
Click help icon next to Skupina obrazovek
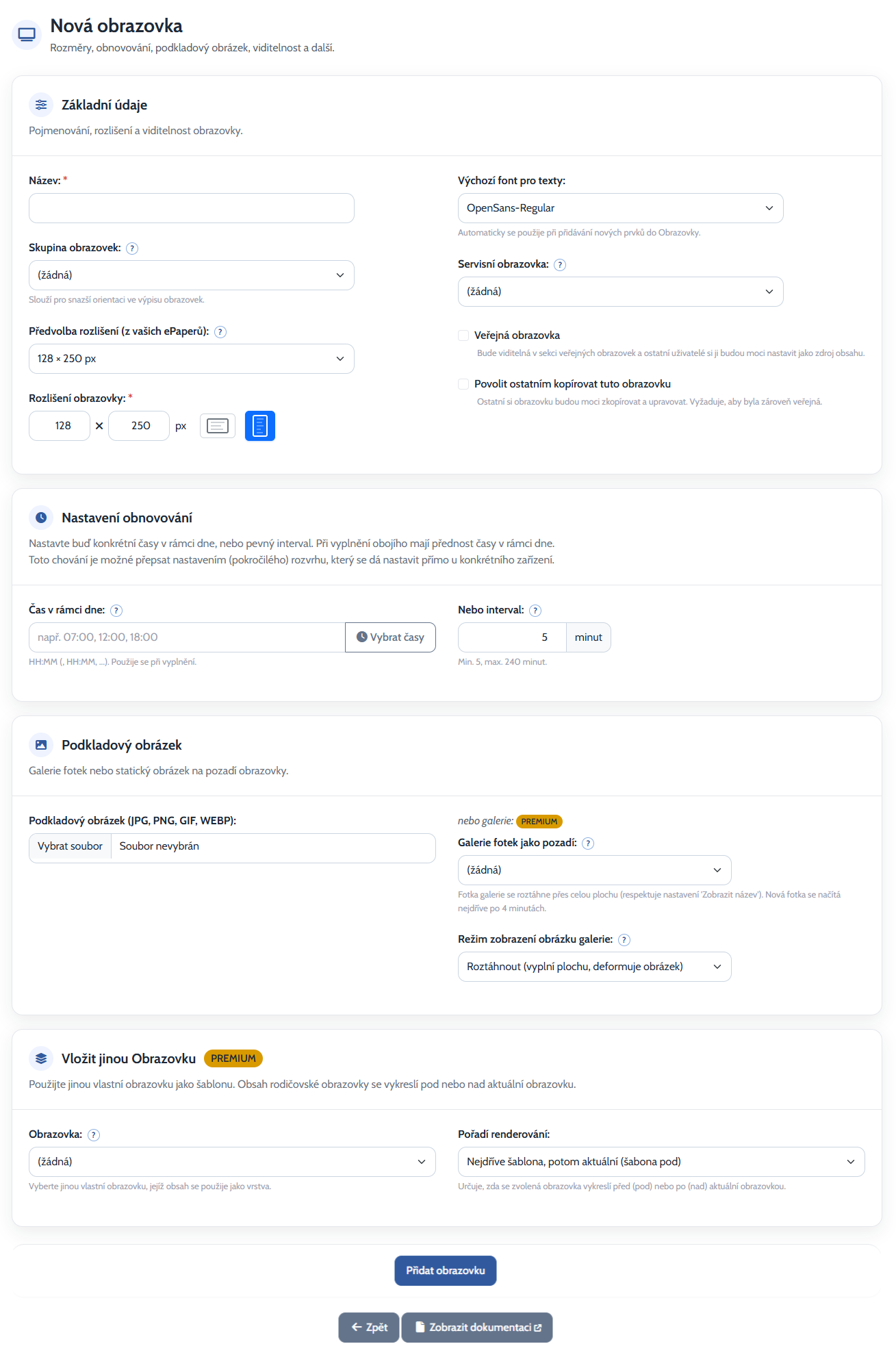pyautogui.click(x=132, y=249)
